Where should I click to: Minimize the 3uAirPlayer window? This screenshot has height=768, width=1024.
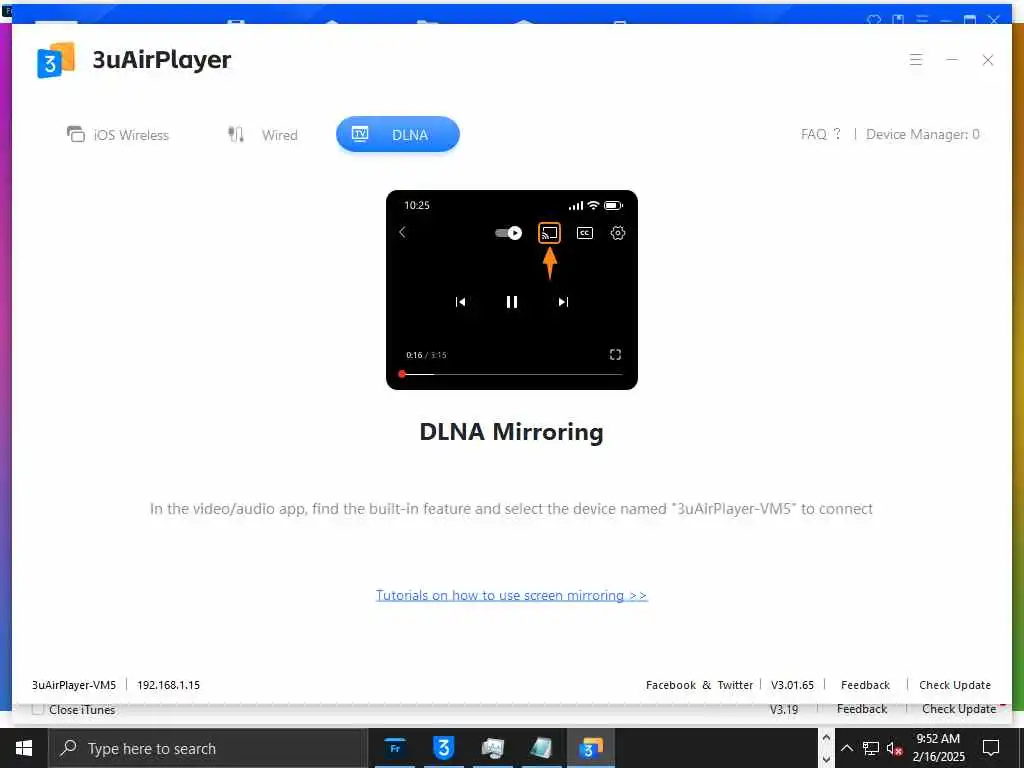click(952, 60)
